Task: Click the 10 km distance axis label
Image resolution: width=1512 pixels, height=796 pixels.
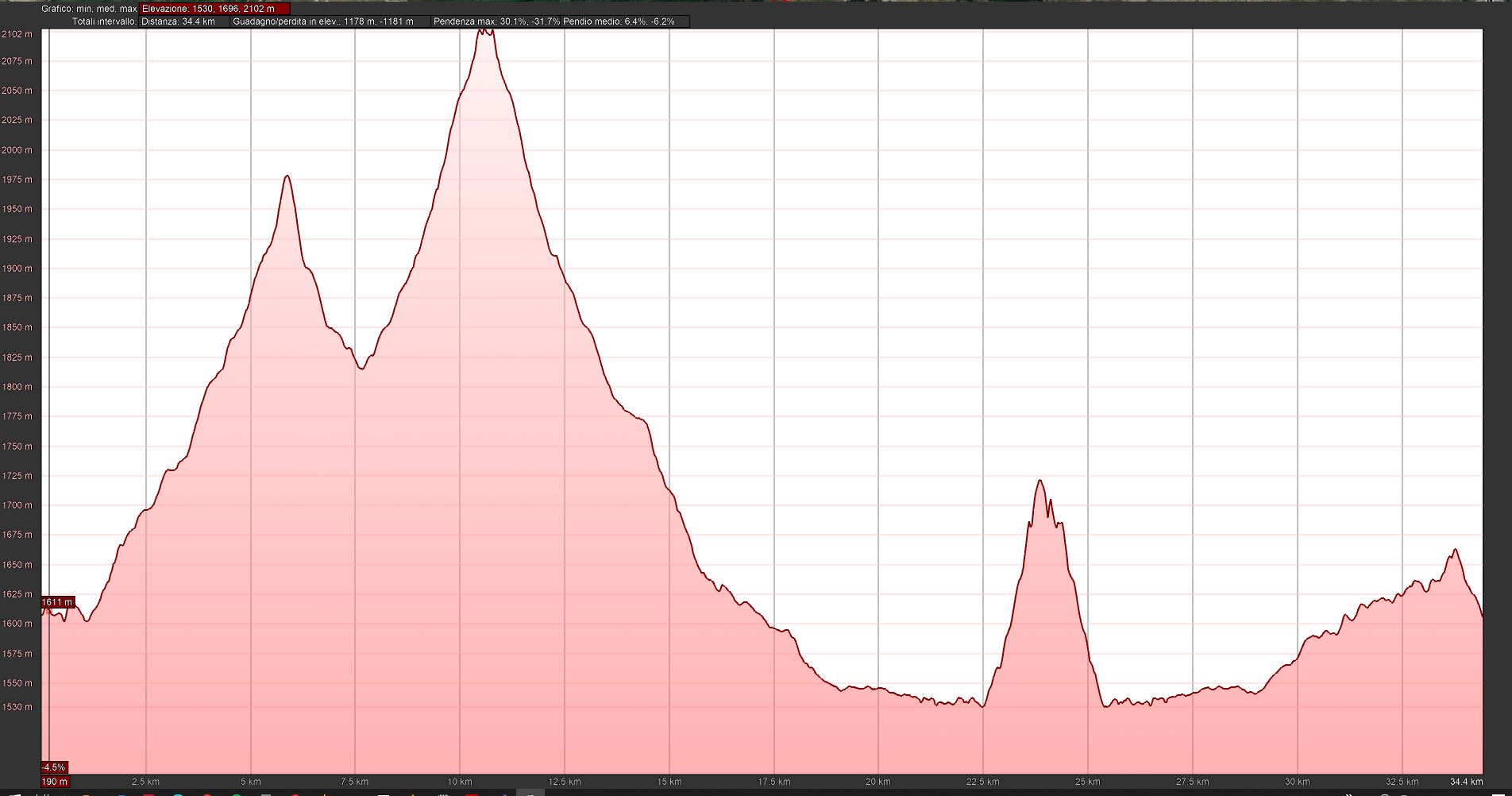Action: 459,782
